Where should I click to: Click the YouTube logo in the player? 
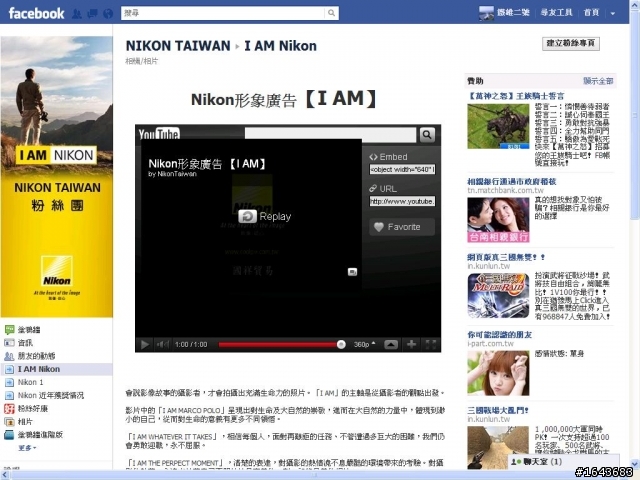159,134
